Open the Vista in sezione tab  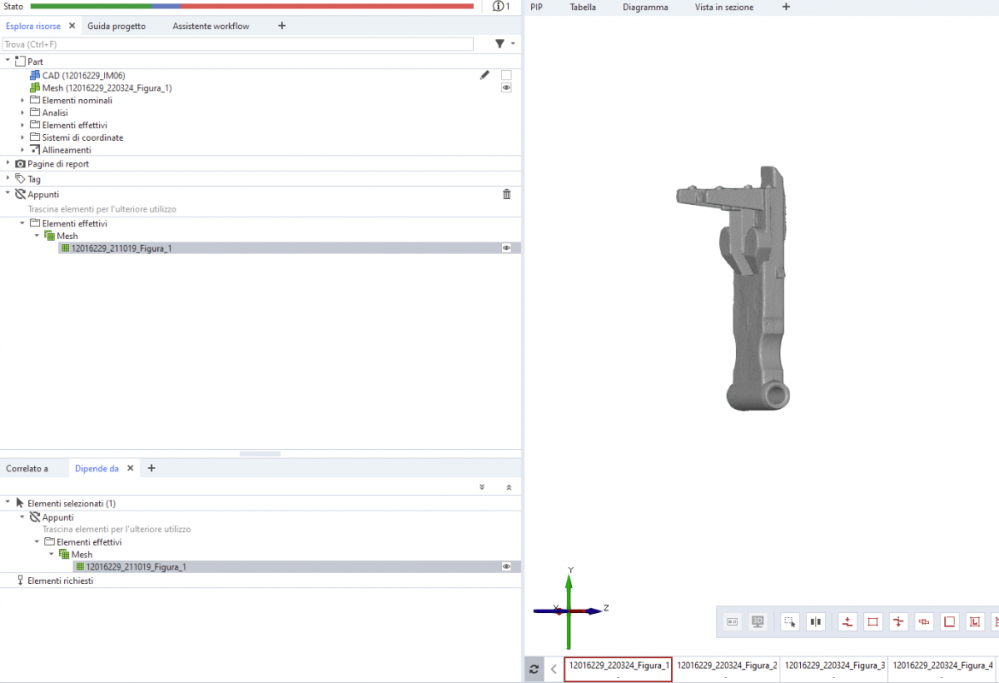(724, 7)
